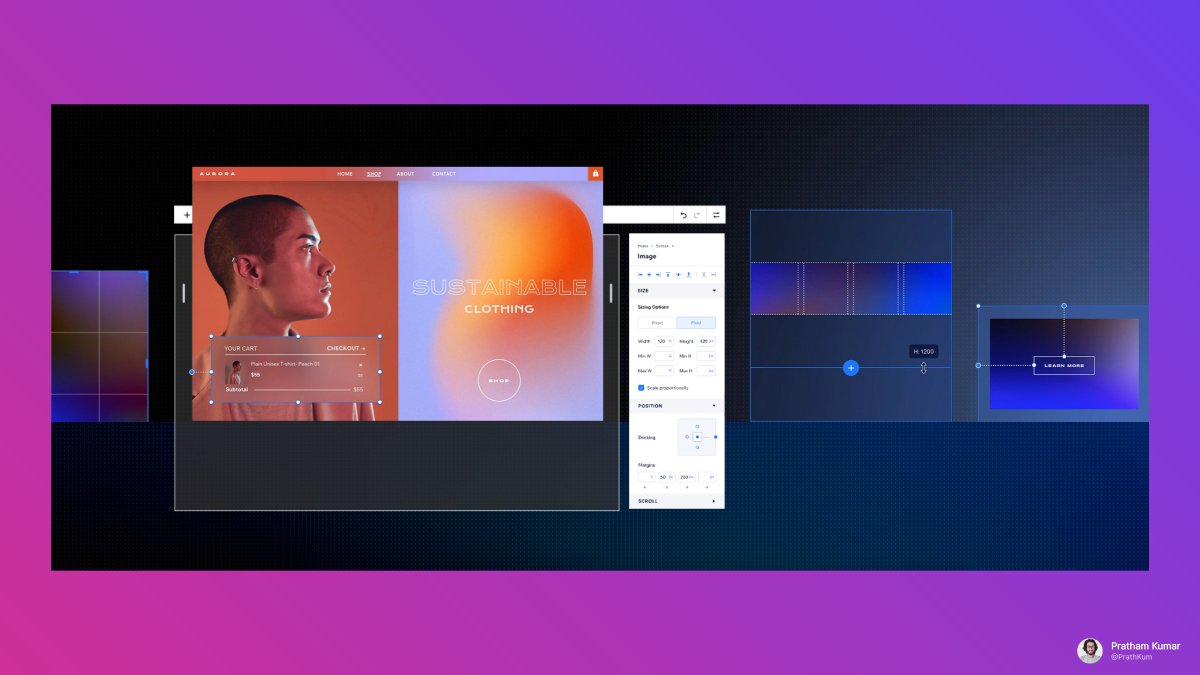Select the right docking point
This screenshot has height=675, width=1200.
point(715,437)
